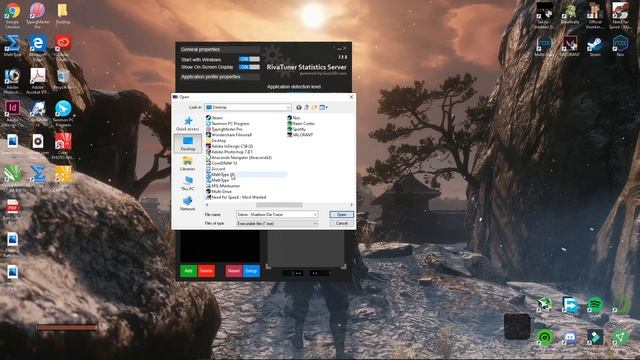
Task: Select CorelDRAW 12 in file list
Action: [222, 163]
